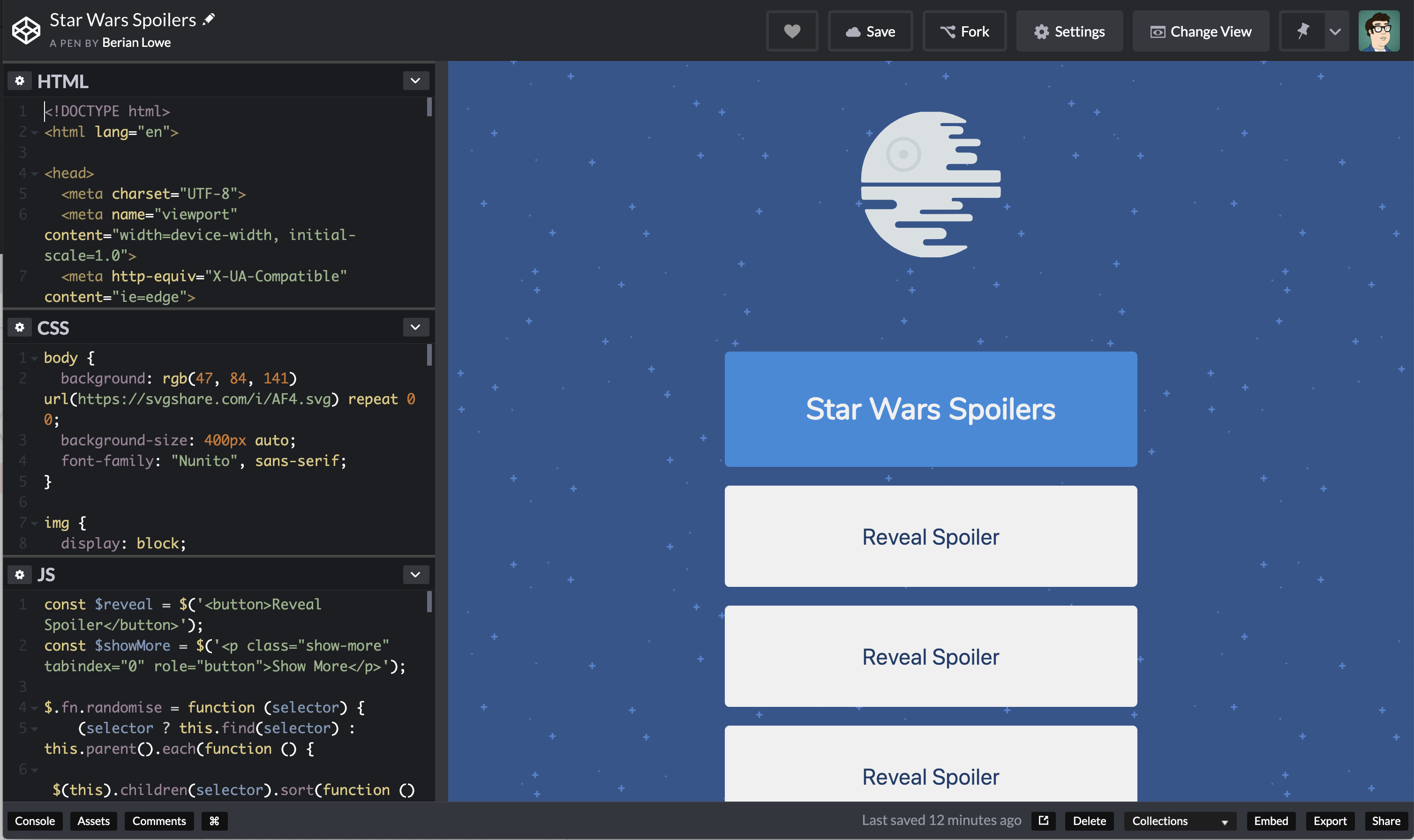
Task: Click the HTML editor scrollbar
Action: pos(429,107)
